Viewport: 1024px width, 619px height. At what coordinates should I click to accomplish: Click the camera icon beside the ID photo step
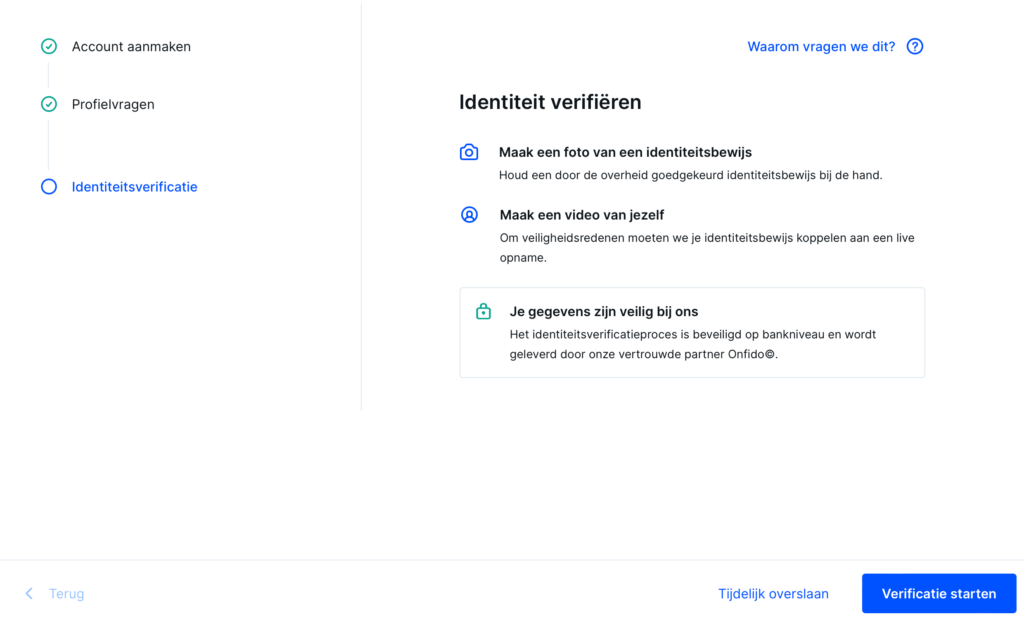pos(469,152)
